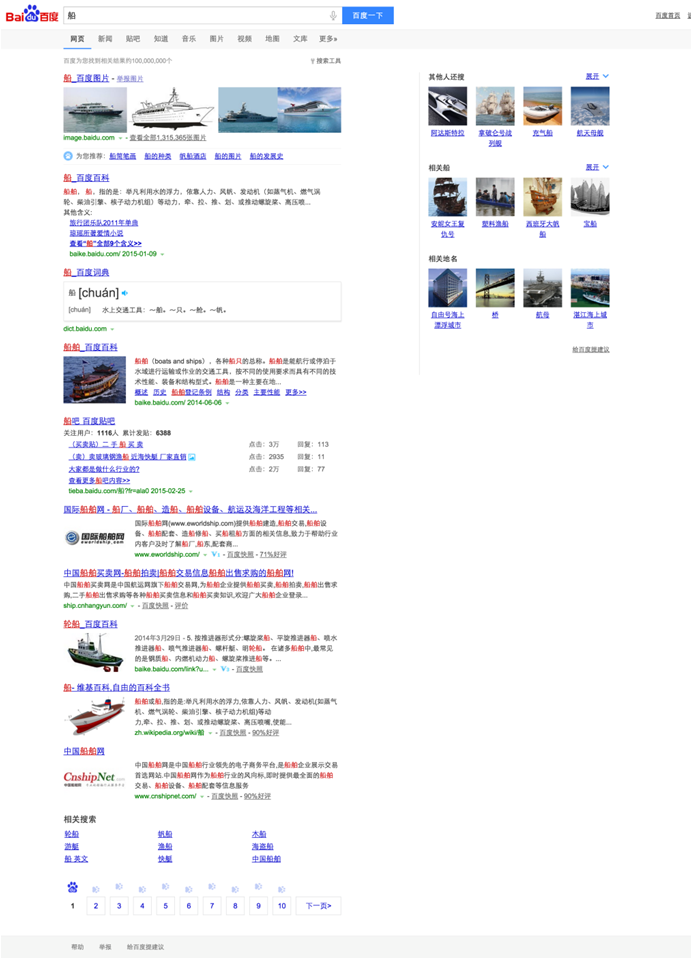Expand the 相关船 section with 展开
Screen dimensions: 691x959
tap(597, 167)
